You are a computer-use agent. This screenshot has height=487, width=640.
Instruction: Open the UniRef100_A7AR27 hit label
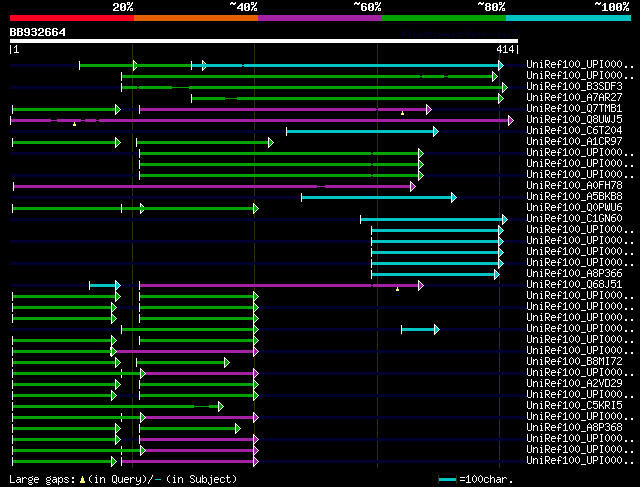(574, 98)
